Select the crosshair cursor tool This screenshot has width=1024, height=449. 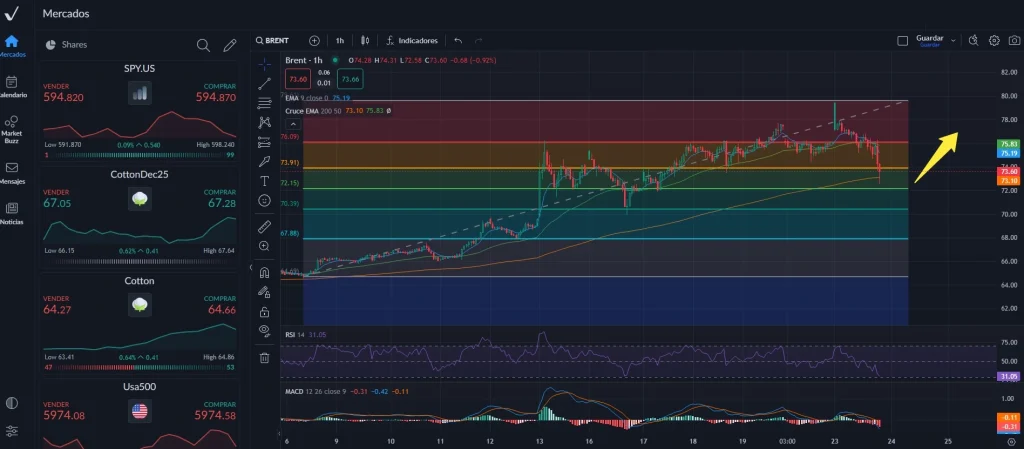pyautogui.click(x=264, y=64)
